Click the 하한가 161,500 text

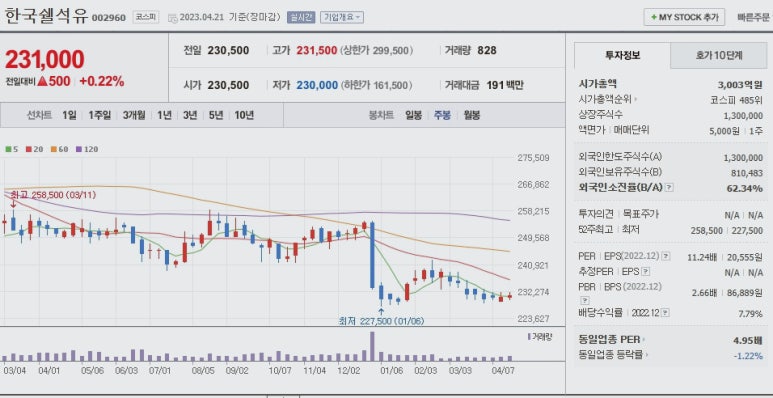click(x=376, y=85)
